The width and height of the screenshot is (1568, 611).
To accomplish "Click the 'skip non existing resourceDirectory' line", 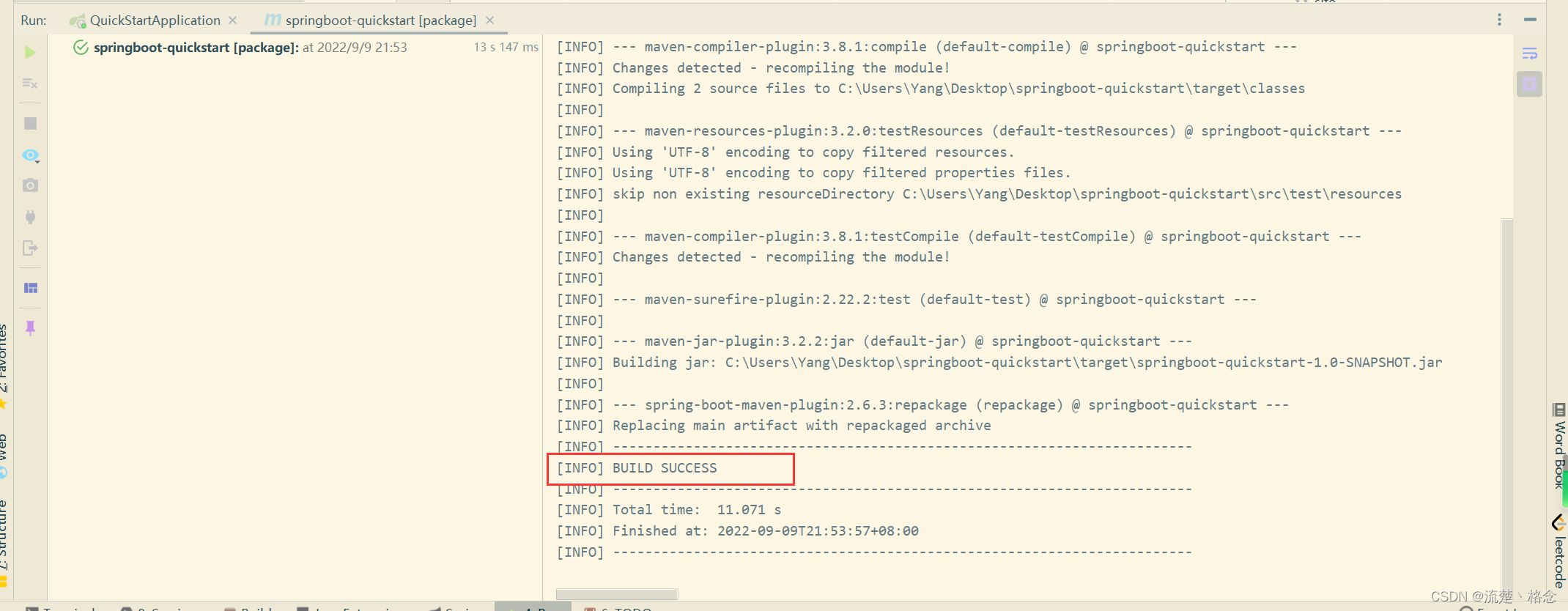I will (x=979, y=194).
